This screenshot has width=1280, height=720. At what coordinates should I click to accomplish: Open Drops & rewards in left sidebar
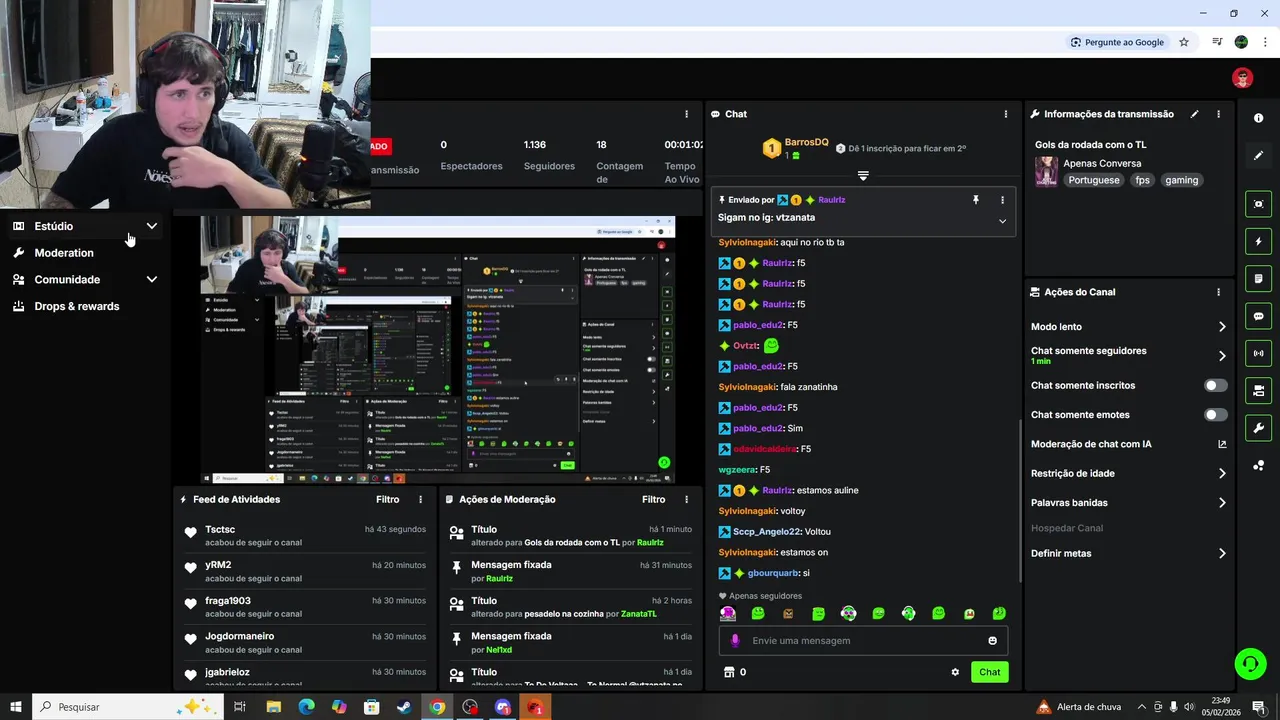pyautogui.click(x=77, y=306)
